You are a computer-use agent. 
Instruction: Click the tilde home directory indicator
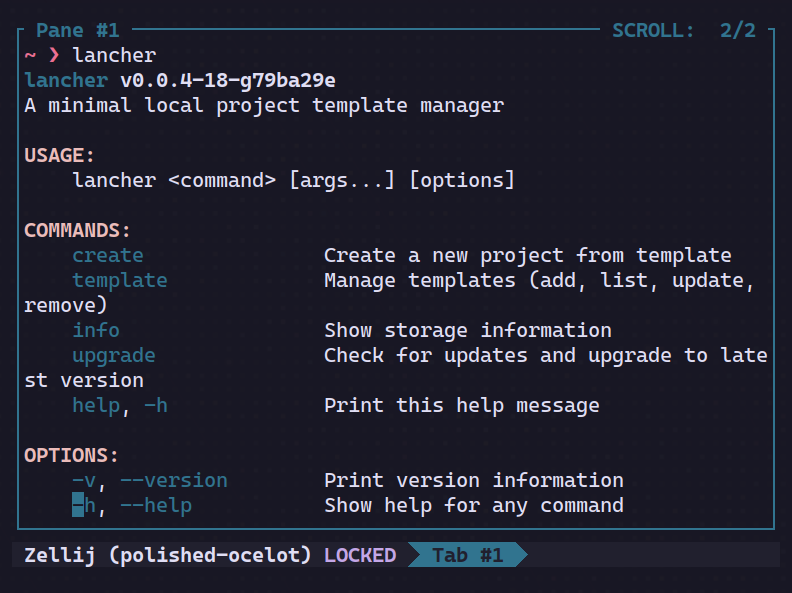tap(30, 55)
